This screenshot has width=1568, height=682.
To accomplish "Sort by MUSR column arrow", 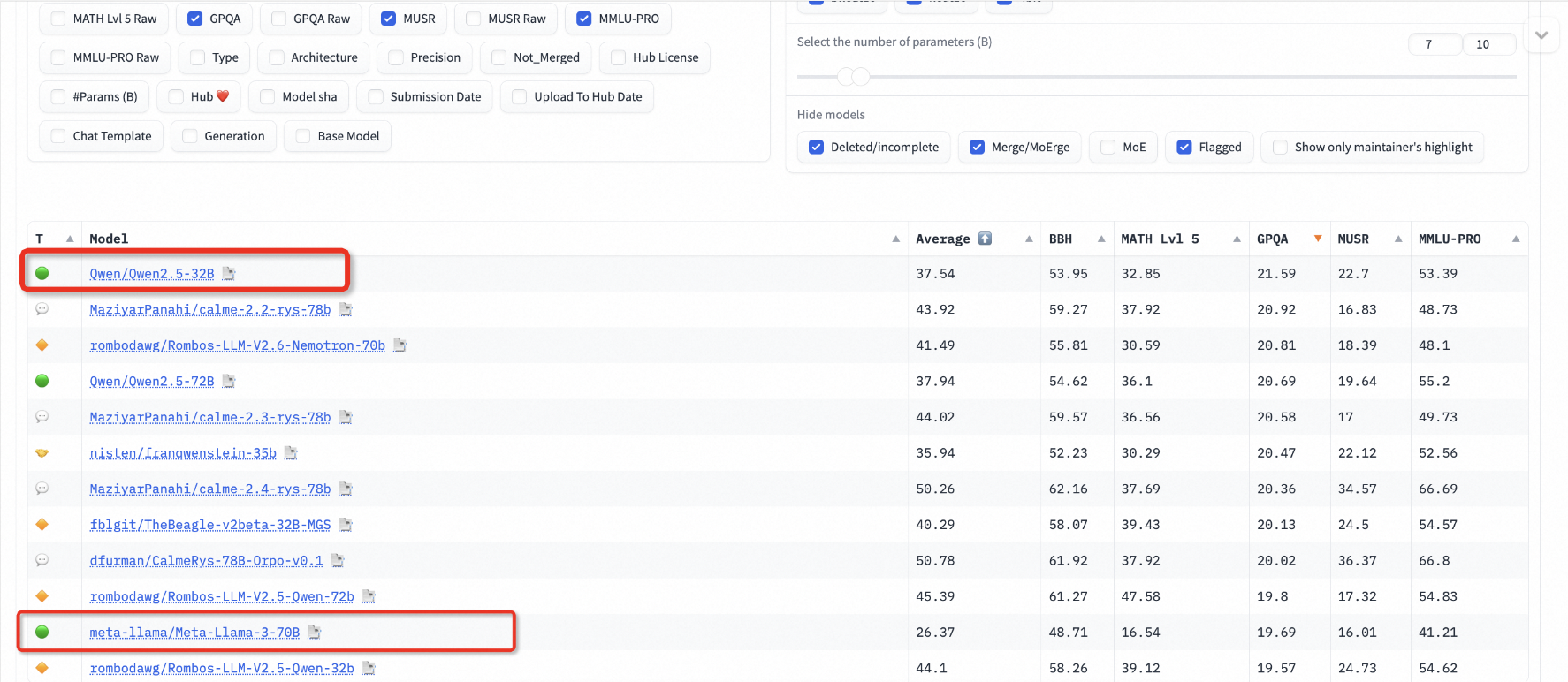I will (x=1398, y=239).
